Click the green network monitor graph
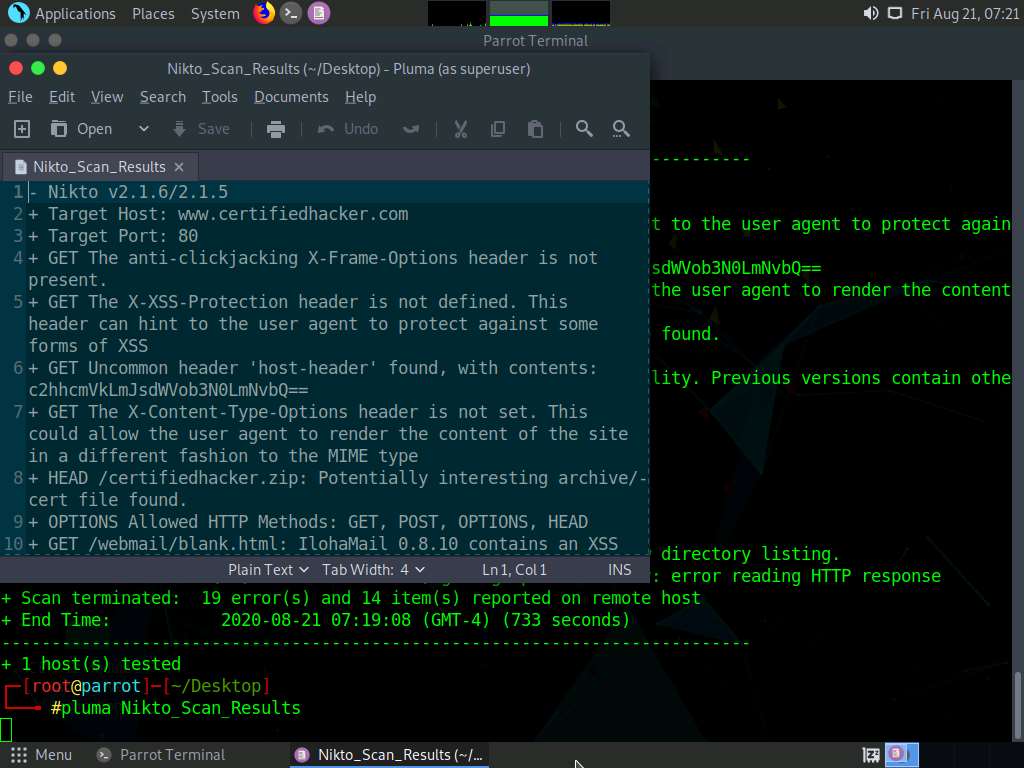1024x768 pixels. (x=519, y=14)
